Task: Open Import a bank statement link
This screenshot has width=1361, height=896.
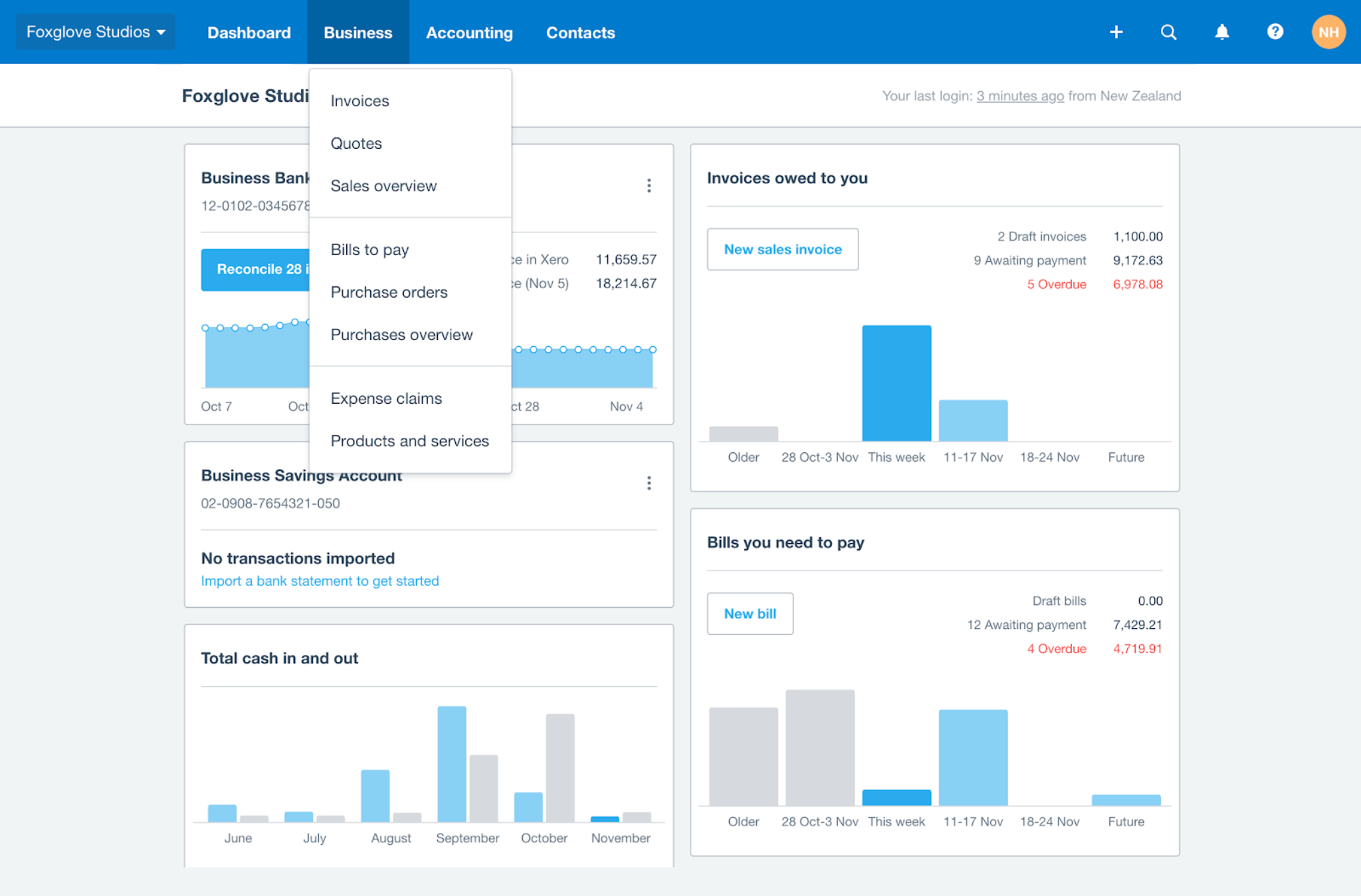Action: [320, 581]
